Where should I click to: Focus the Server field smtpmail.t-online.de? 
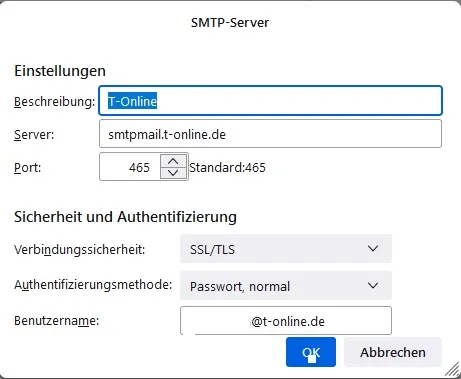270,134
